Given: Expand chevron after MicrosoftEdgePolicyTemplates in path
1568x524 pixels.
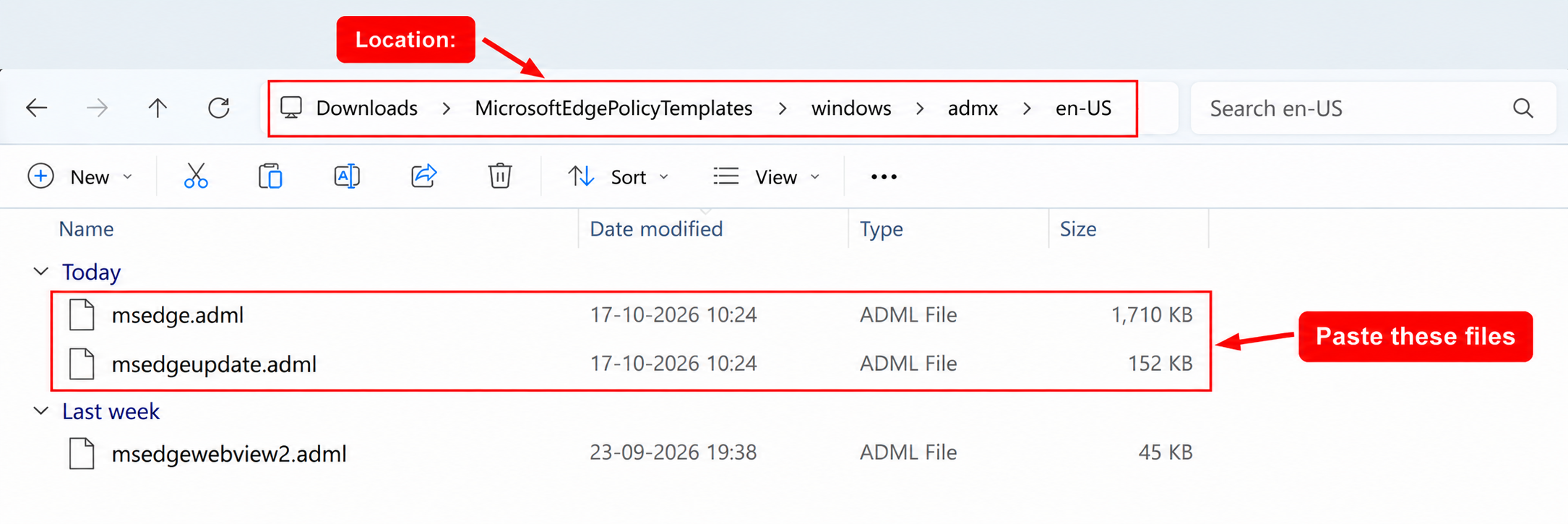Looking at the screenshot, I should (783, 108).
